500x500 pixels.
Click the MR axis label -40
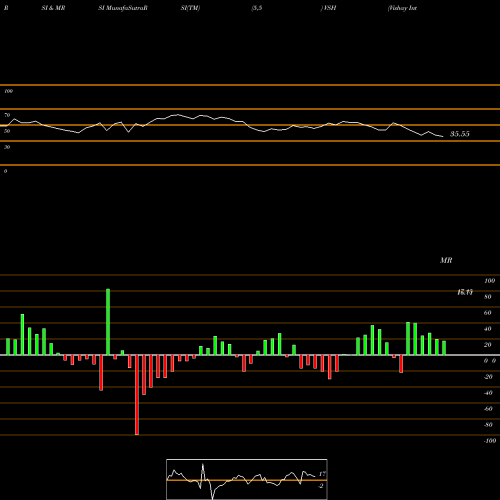[488, 393]
